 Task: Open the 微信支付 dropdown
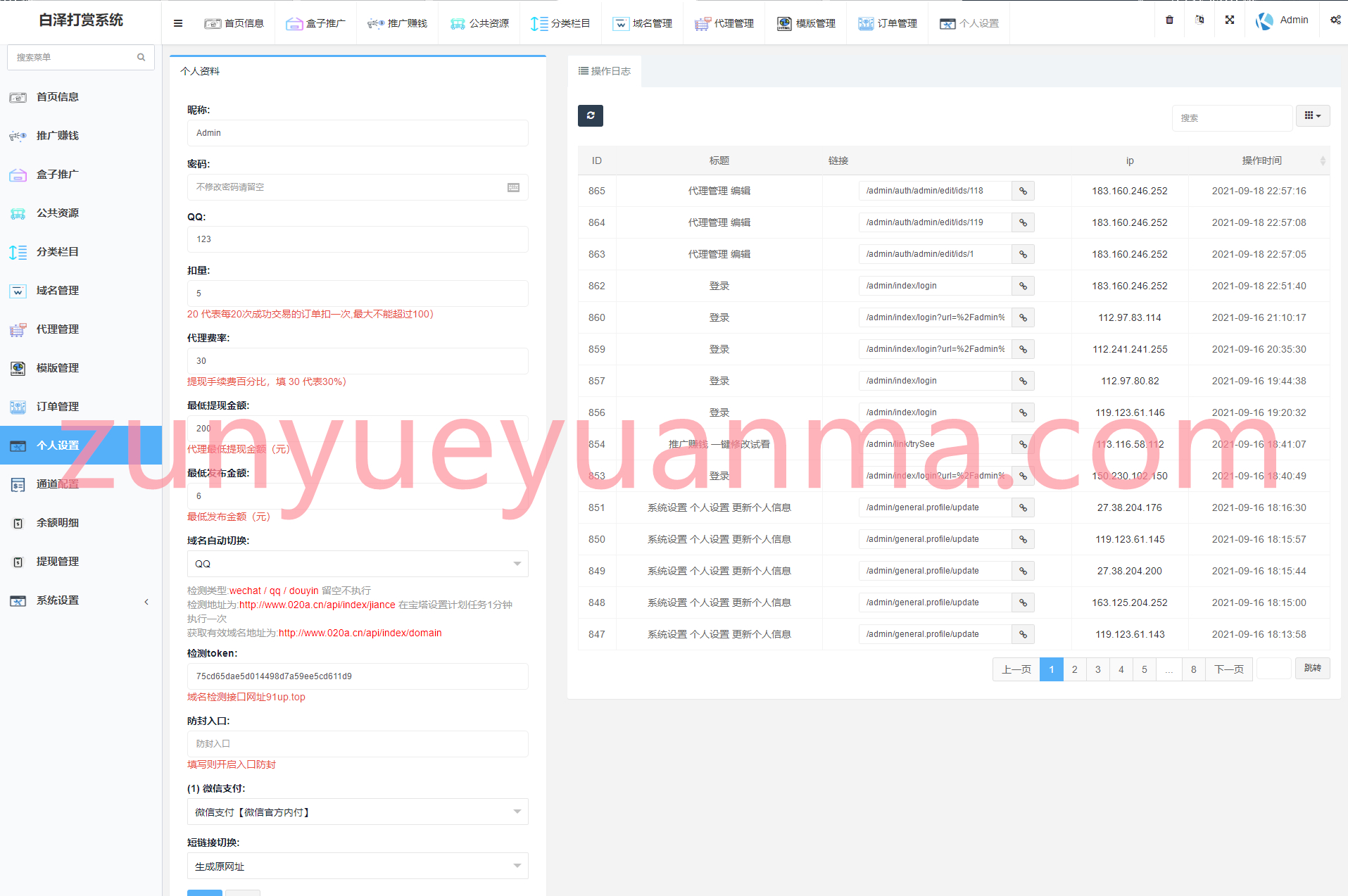tap(358, 812)
